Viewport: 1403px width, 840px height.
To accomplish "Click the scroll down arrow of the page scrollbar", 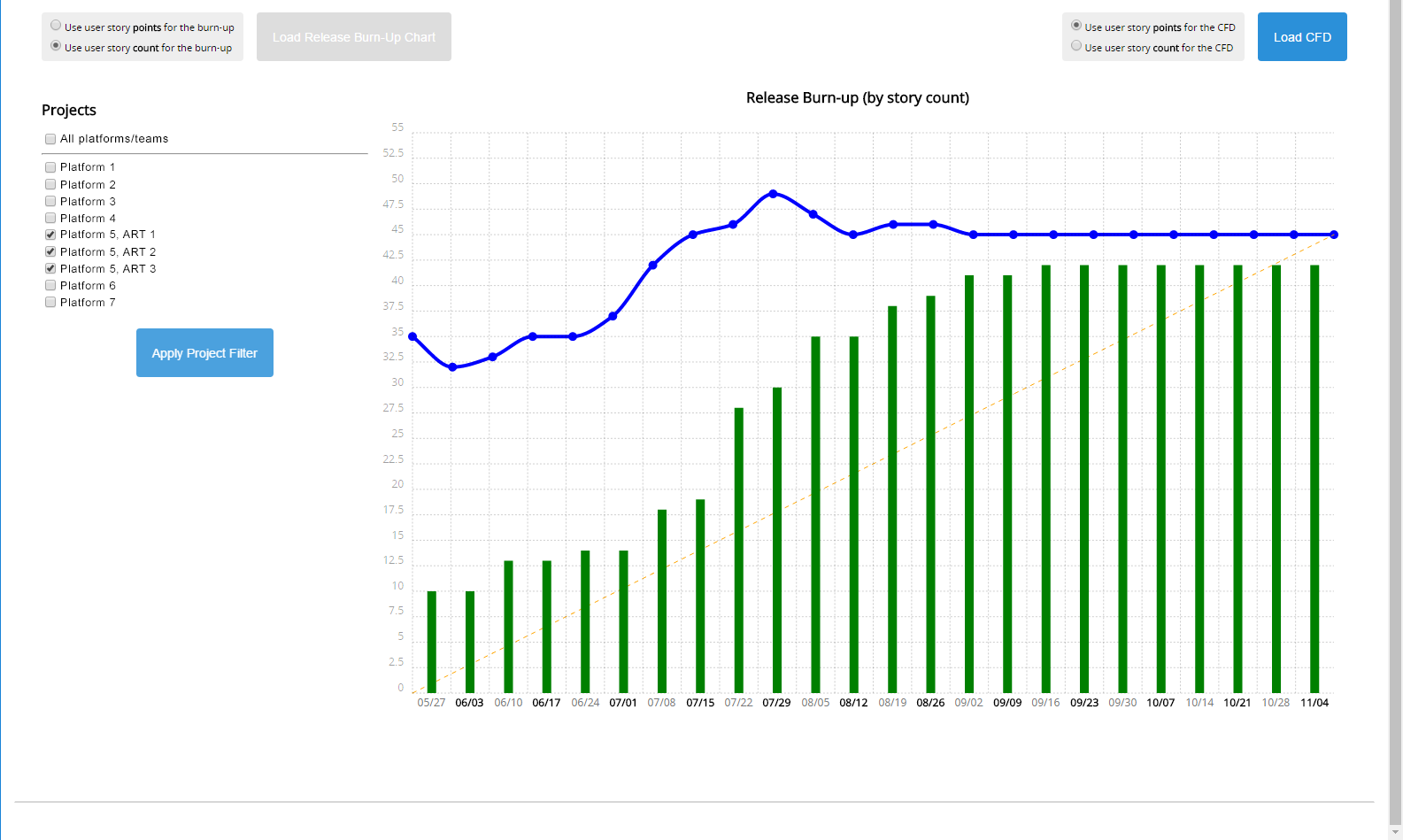I will 1395,833.
